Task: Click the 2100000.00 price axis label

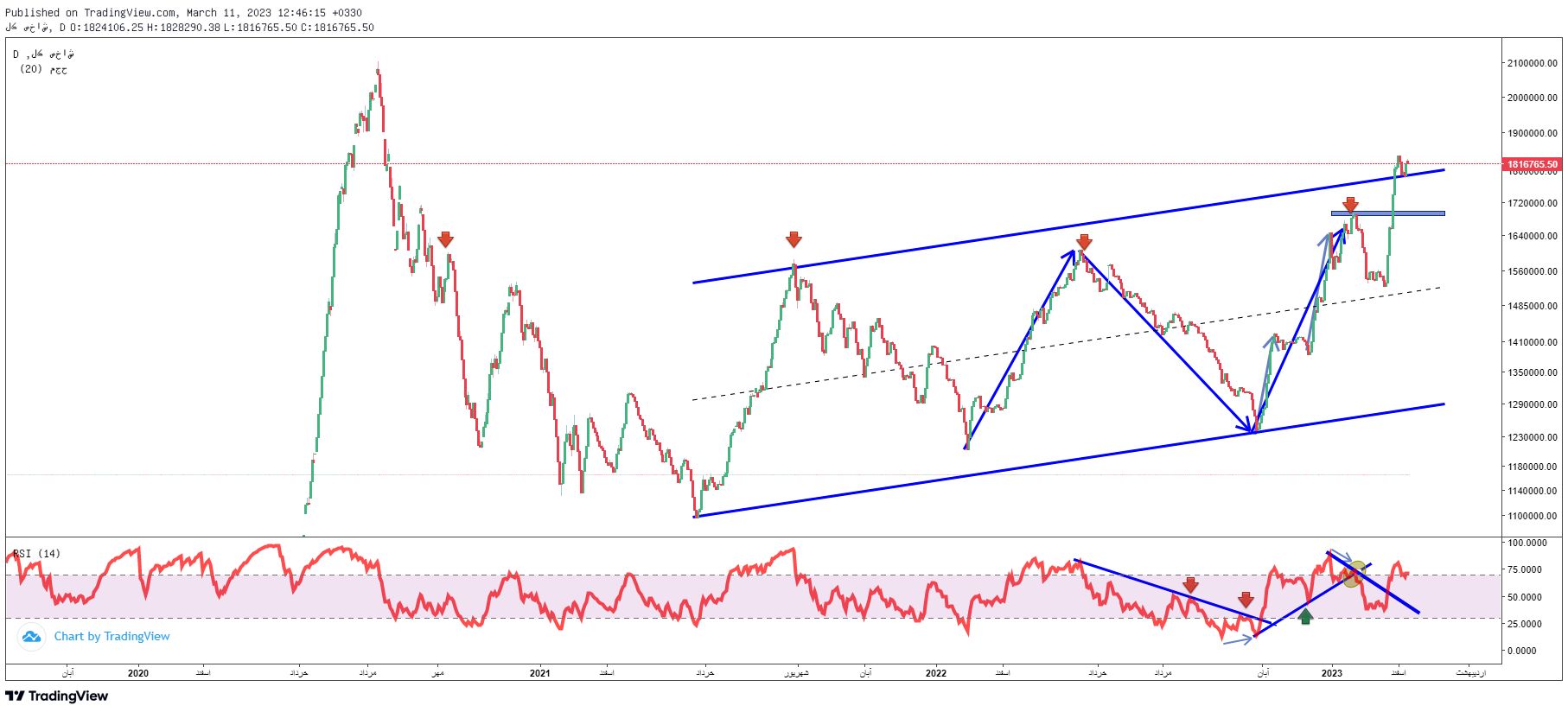Action: point(1532,64)
